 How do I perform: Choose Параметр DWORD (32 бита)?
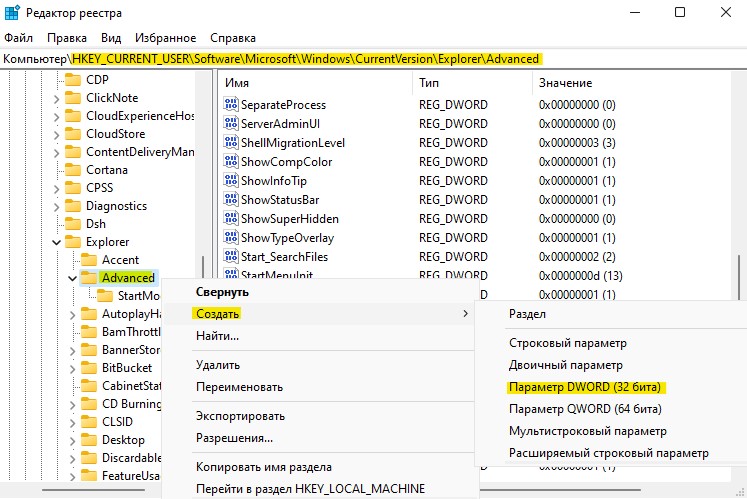pos(612,387)
